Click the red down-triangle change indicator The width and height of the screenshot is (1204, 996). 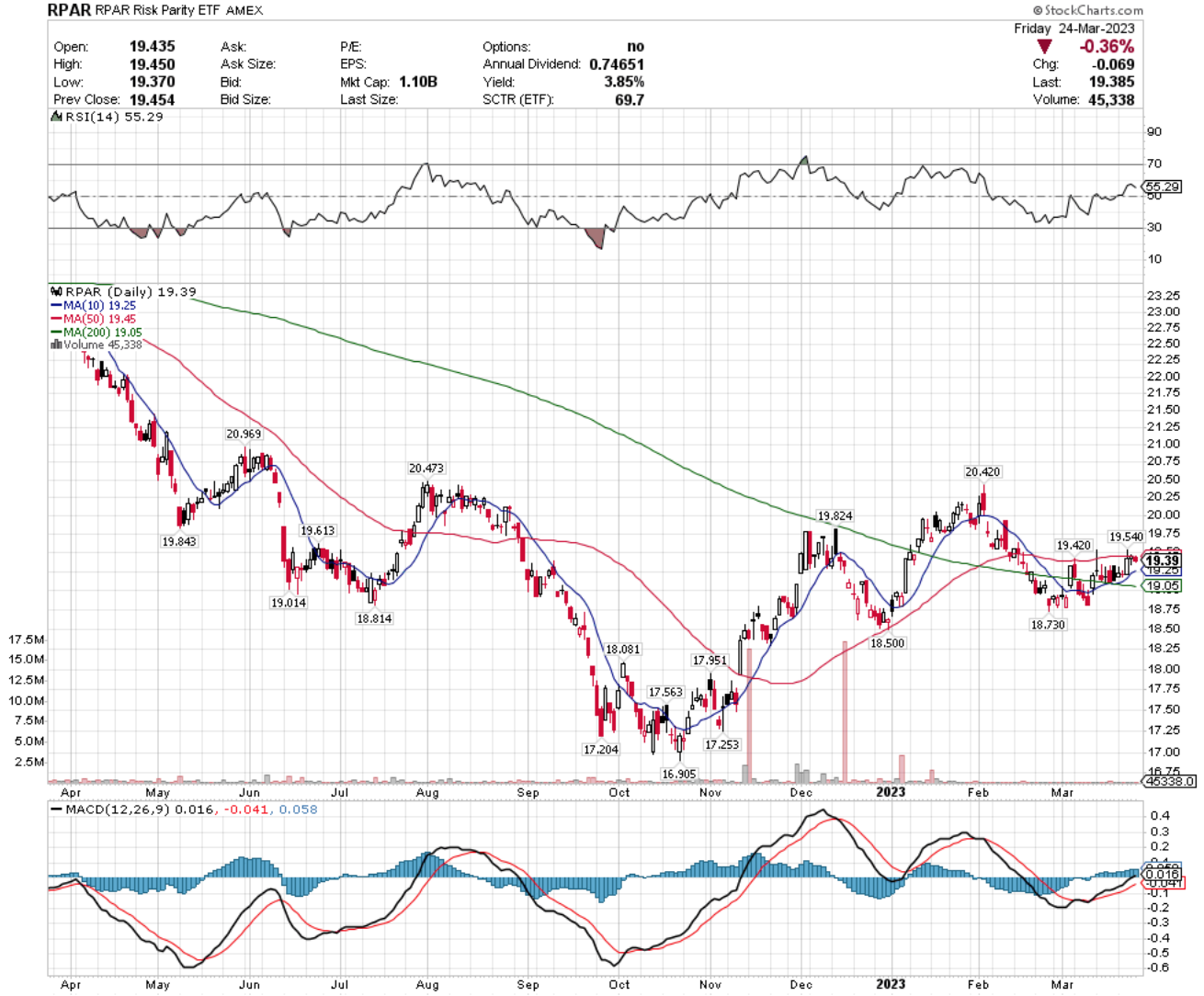[x=1044, y=46]
